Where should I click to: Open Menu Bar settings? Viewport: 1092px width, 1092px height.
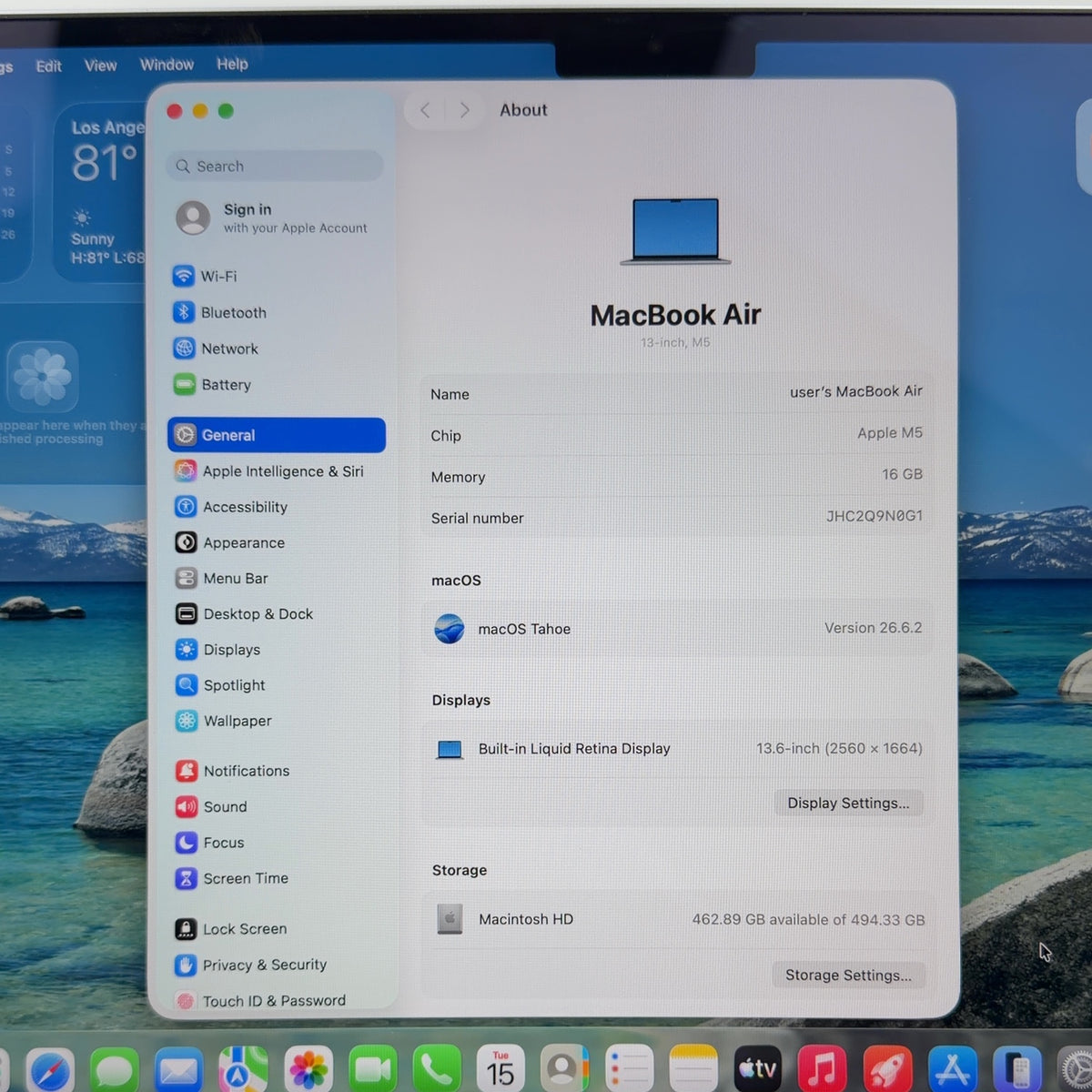tap(276, 578)
